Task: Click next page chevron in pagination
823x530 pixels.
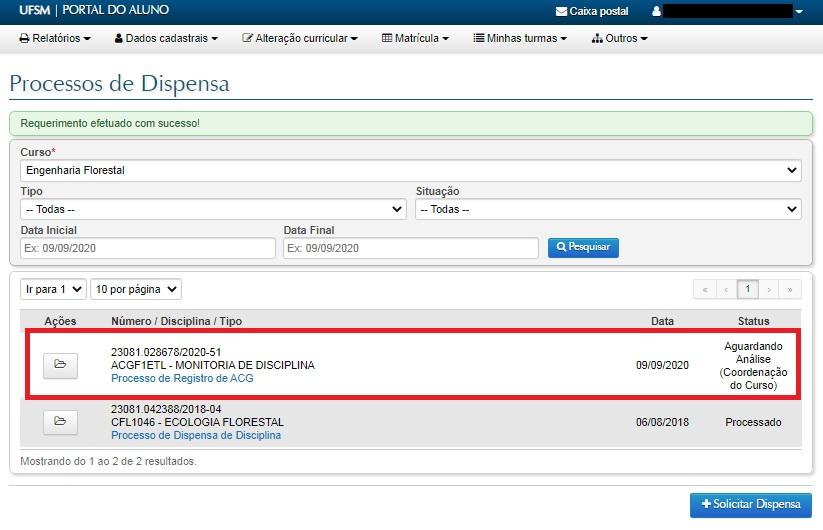Action: point(769,289)
